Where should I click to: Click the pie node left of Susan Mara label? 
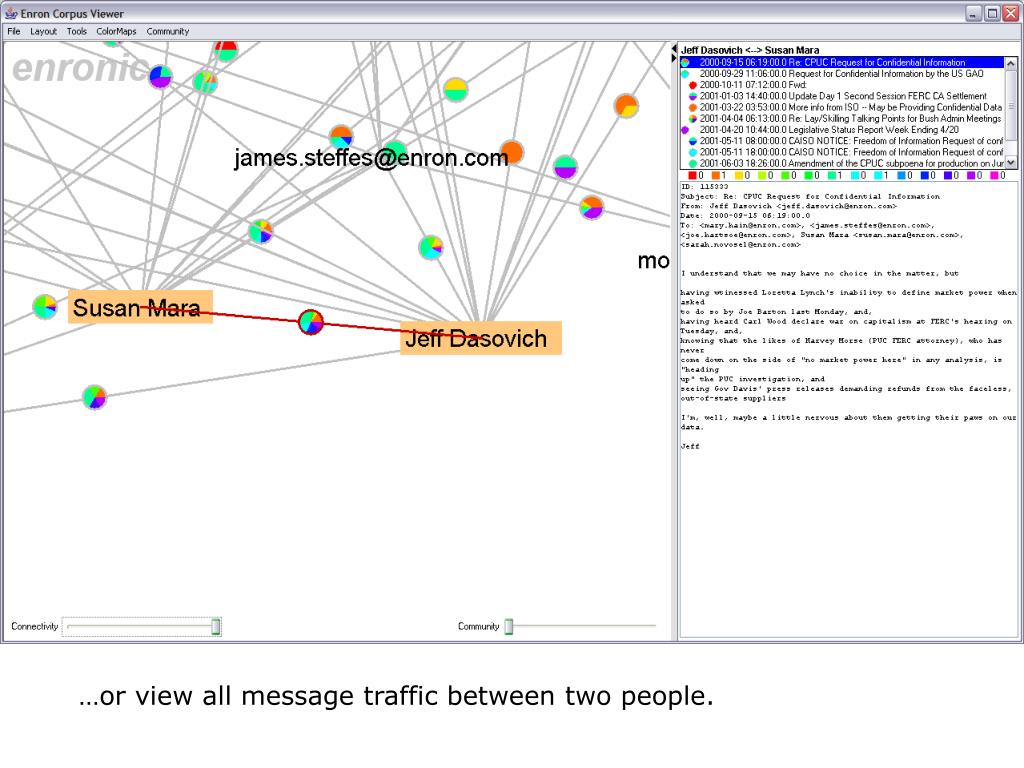tap(44, 306)
